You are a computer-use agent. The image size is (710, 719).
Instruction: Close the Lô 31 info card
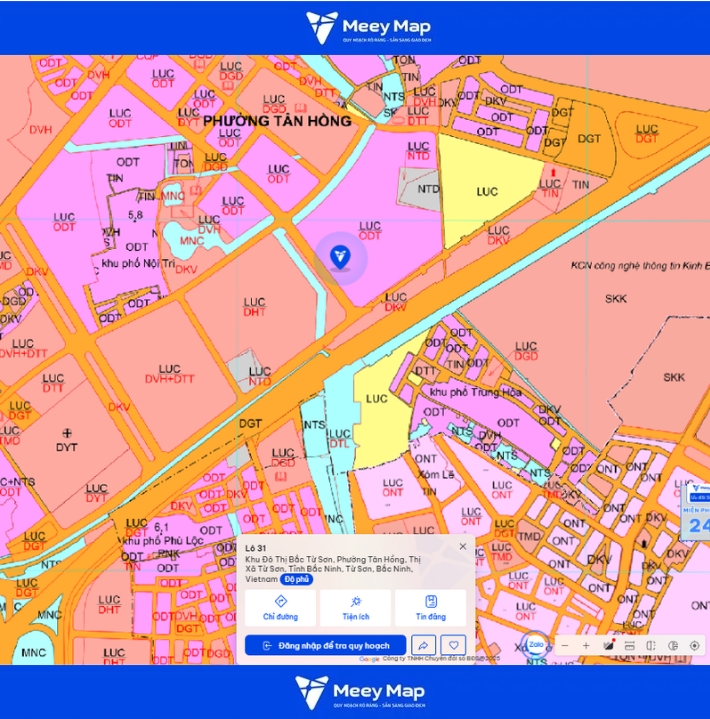point(463,546)
